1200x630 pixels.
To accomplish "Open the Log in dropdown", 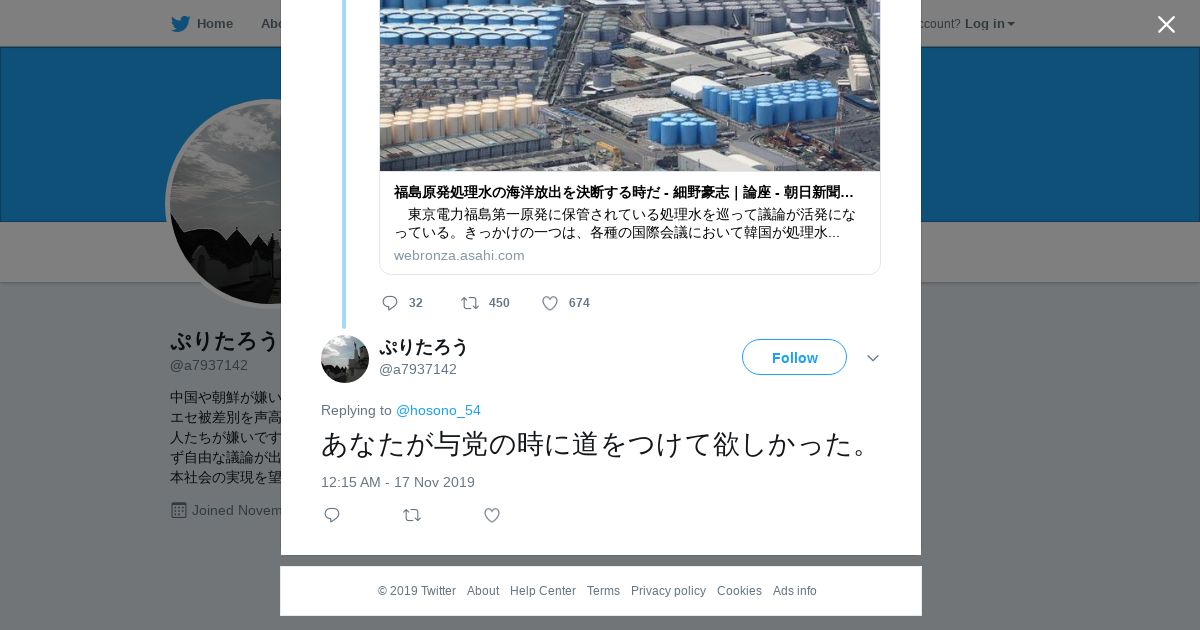I will click(989, 24).
